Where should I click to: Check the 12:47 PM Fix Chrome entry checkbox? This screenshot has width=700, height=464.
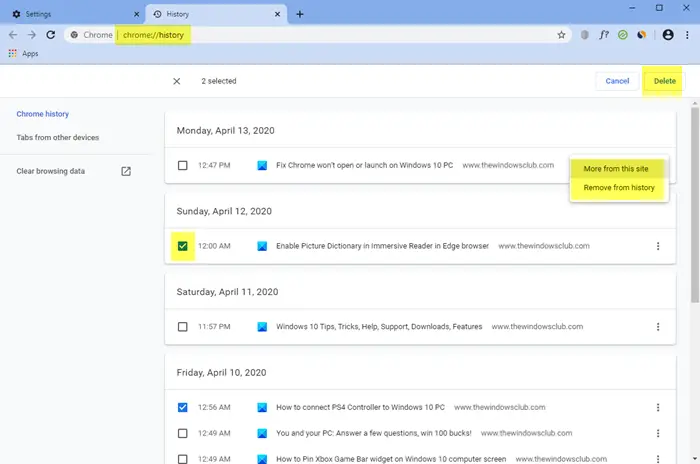point(183,165)
